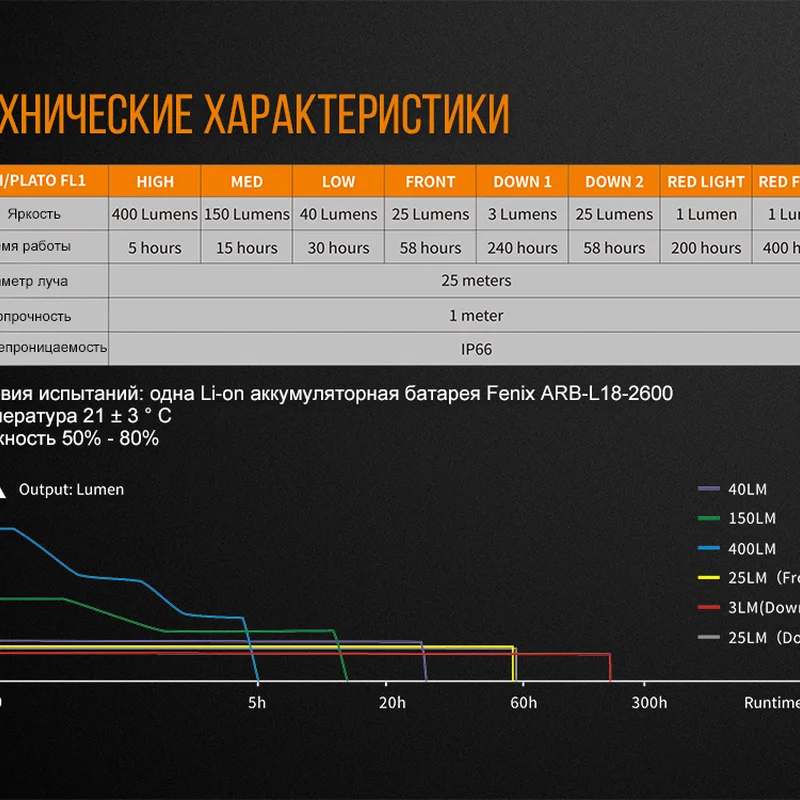Viewport: 800px width, 800px height.
Task: Click the 5h mark on runtime axis
Action: tap(257, 703)
